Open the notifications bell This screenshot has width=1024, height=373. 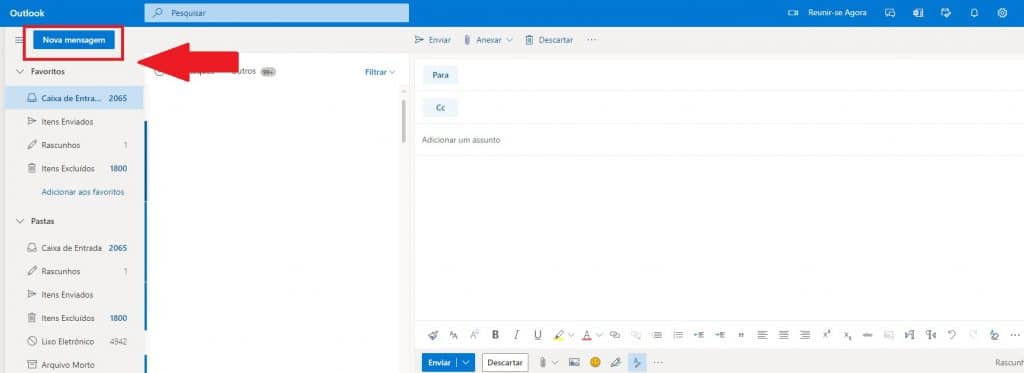coord(974,12)
